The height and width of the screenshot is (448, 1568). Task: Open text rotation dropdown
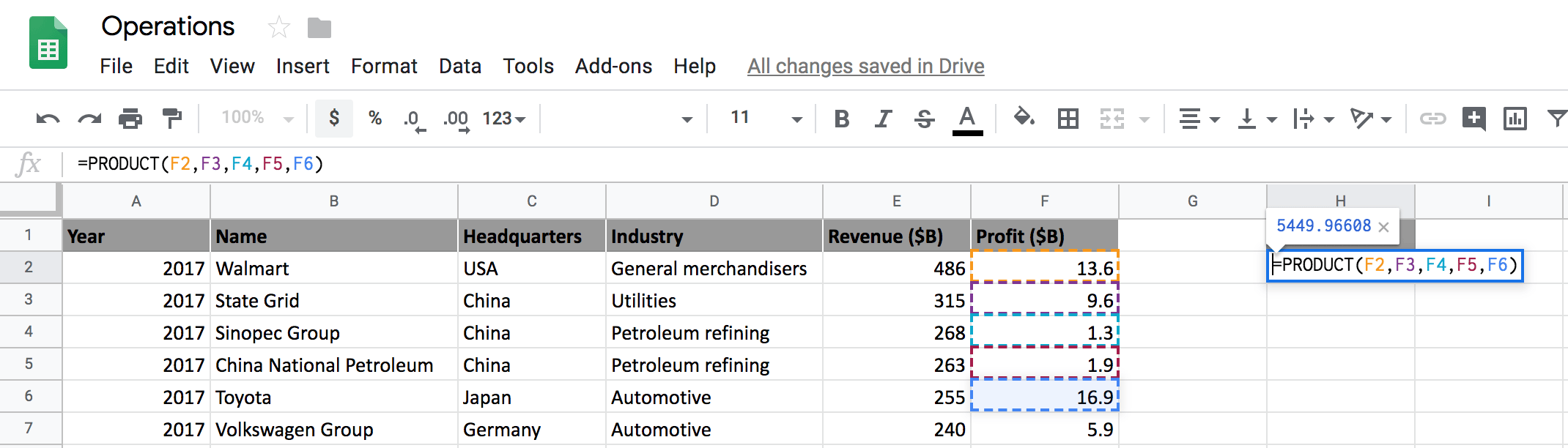point(1371,119)
